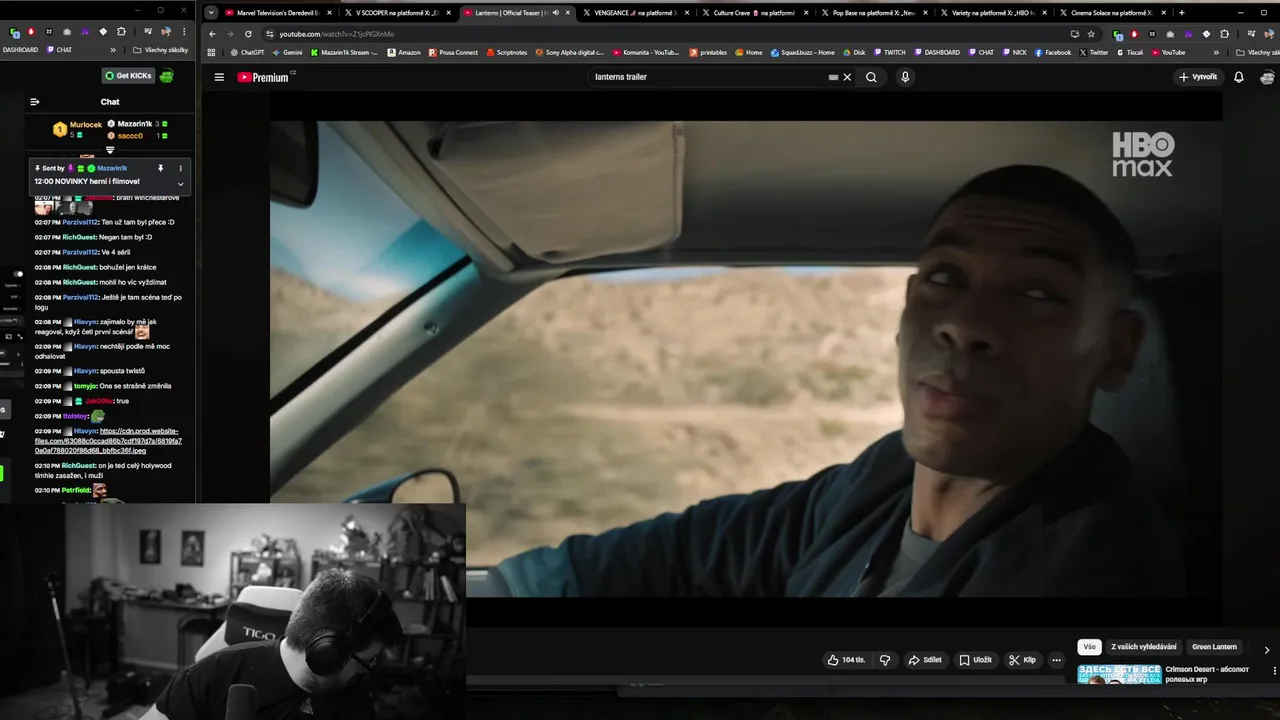Open the Amazon bookmark
Image resolution: width=1280 pixels, height=720 pixels.
404,52
